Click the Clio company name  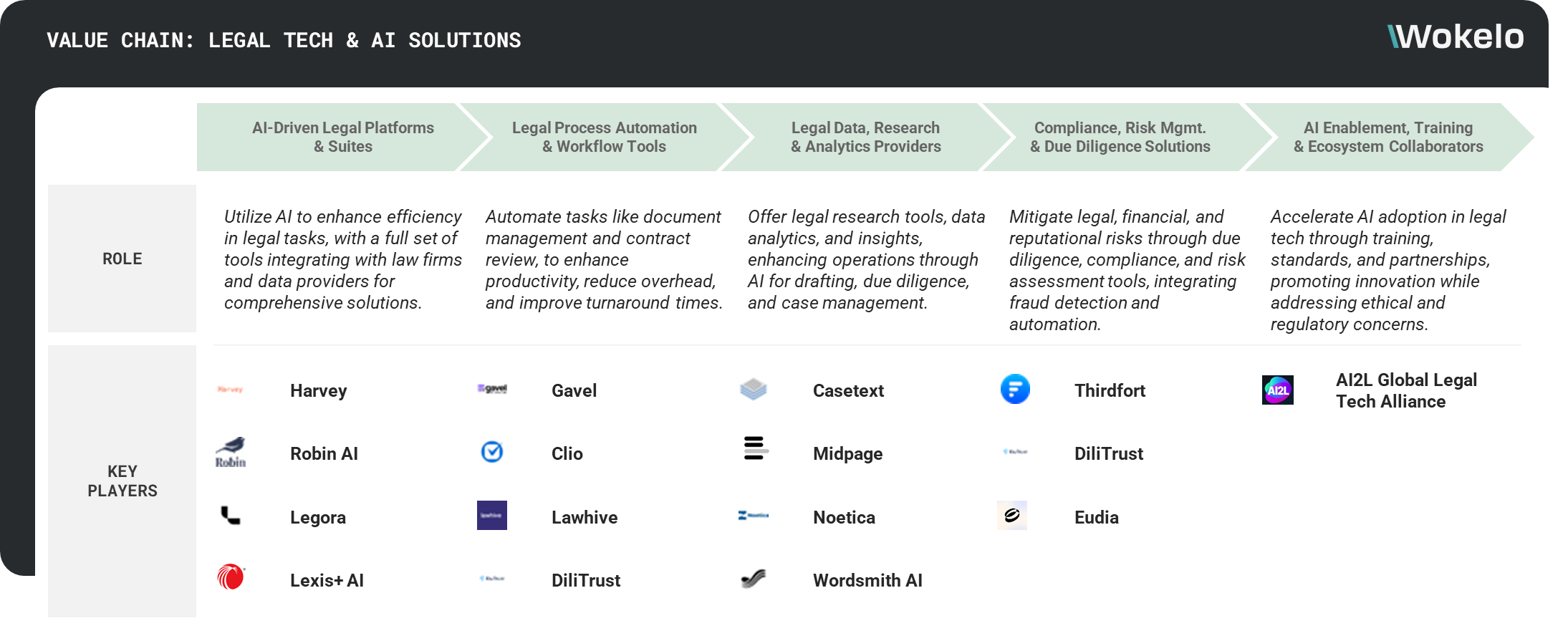pos(567,453)
